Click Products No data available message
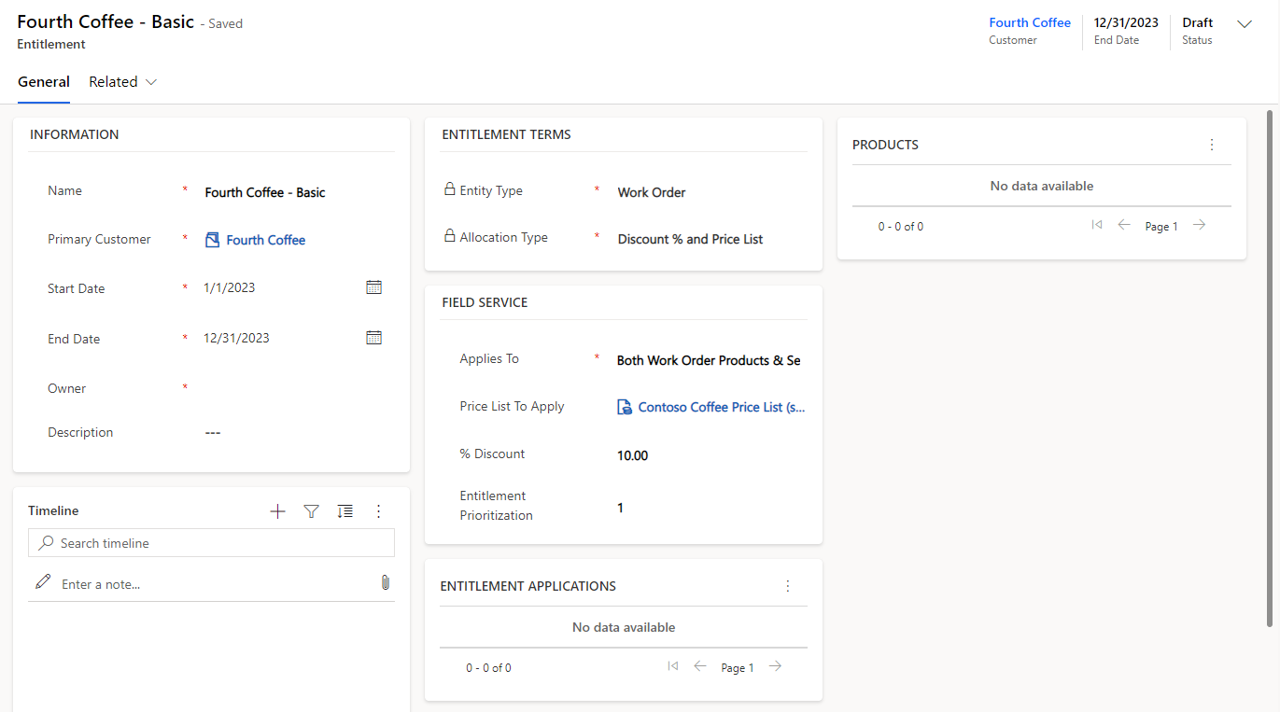The width and height of the screenshot is (1280, 712). 1042,186
